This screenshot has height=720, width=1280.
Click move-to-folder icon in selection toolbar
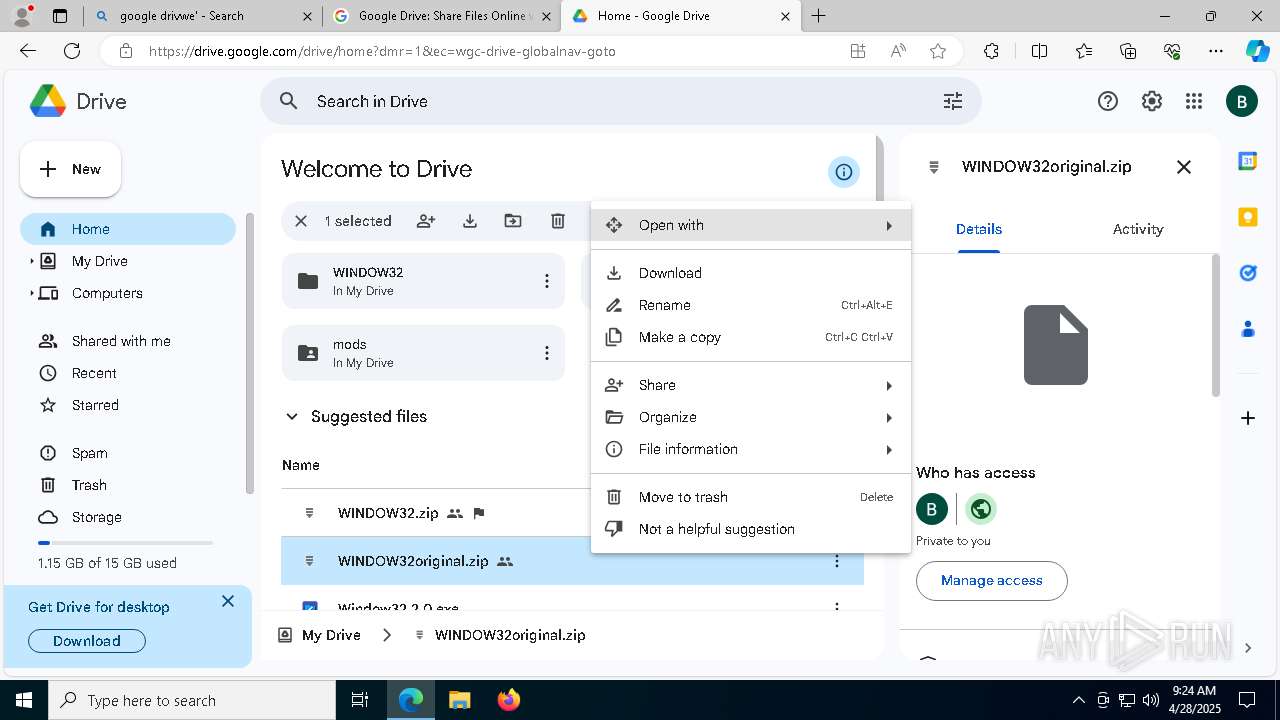(513, 221)
